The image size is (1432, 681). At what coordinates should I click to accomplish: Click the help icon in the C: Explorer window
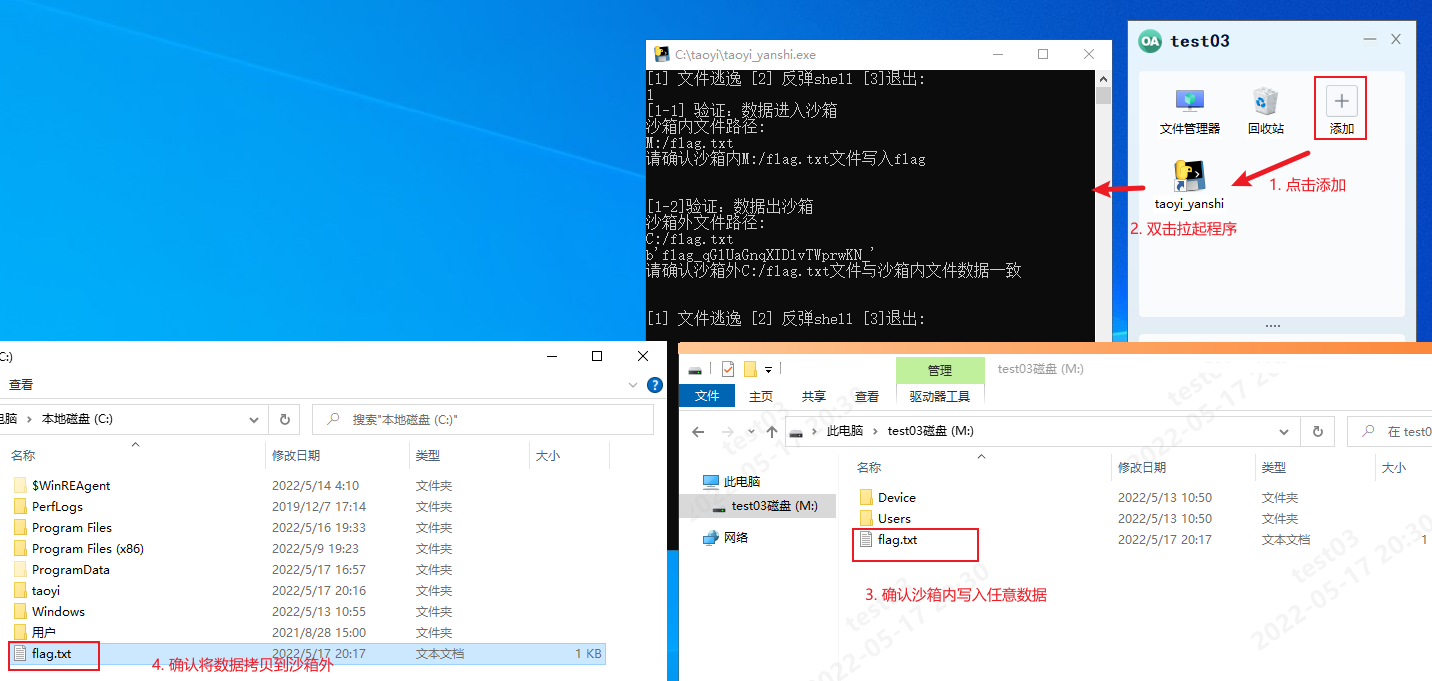655,384
